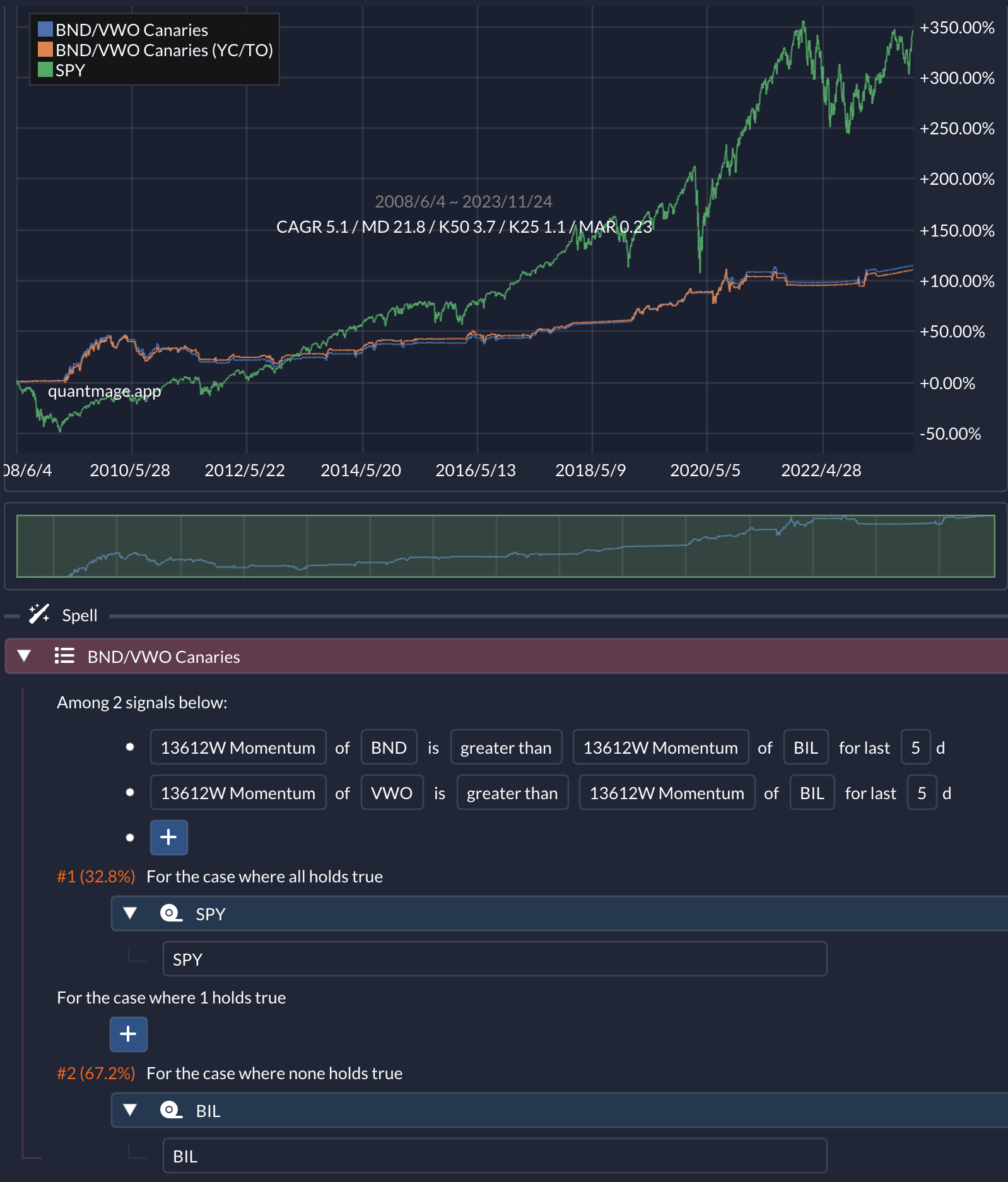Image resolution: width=1008 pixels, height=1182 pixels.
Task: Add a new signal with the plus button
Action: (x=168, y=838)
